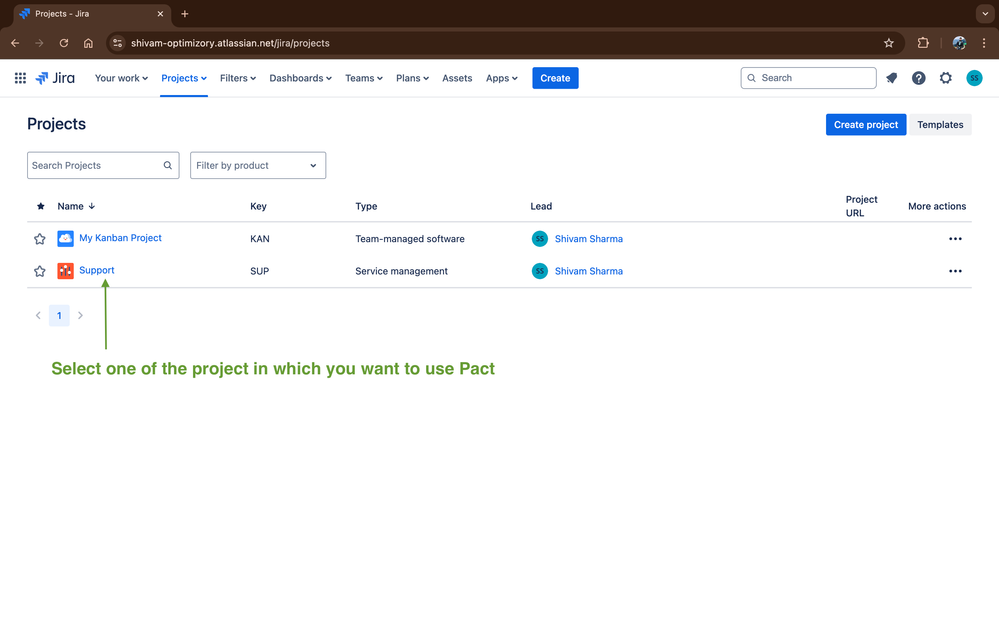Viewport: 999px width, 625px height.
Task: Open the SS profile avatar menu
Action: click(x=974, y=78)
